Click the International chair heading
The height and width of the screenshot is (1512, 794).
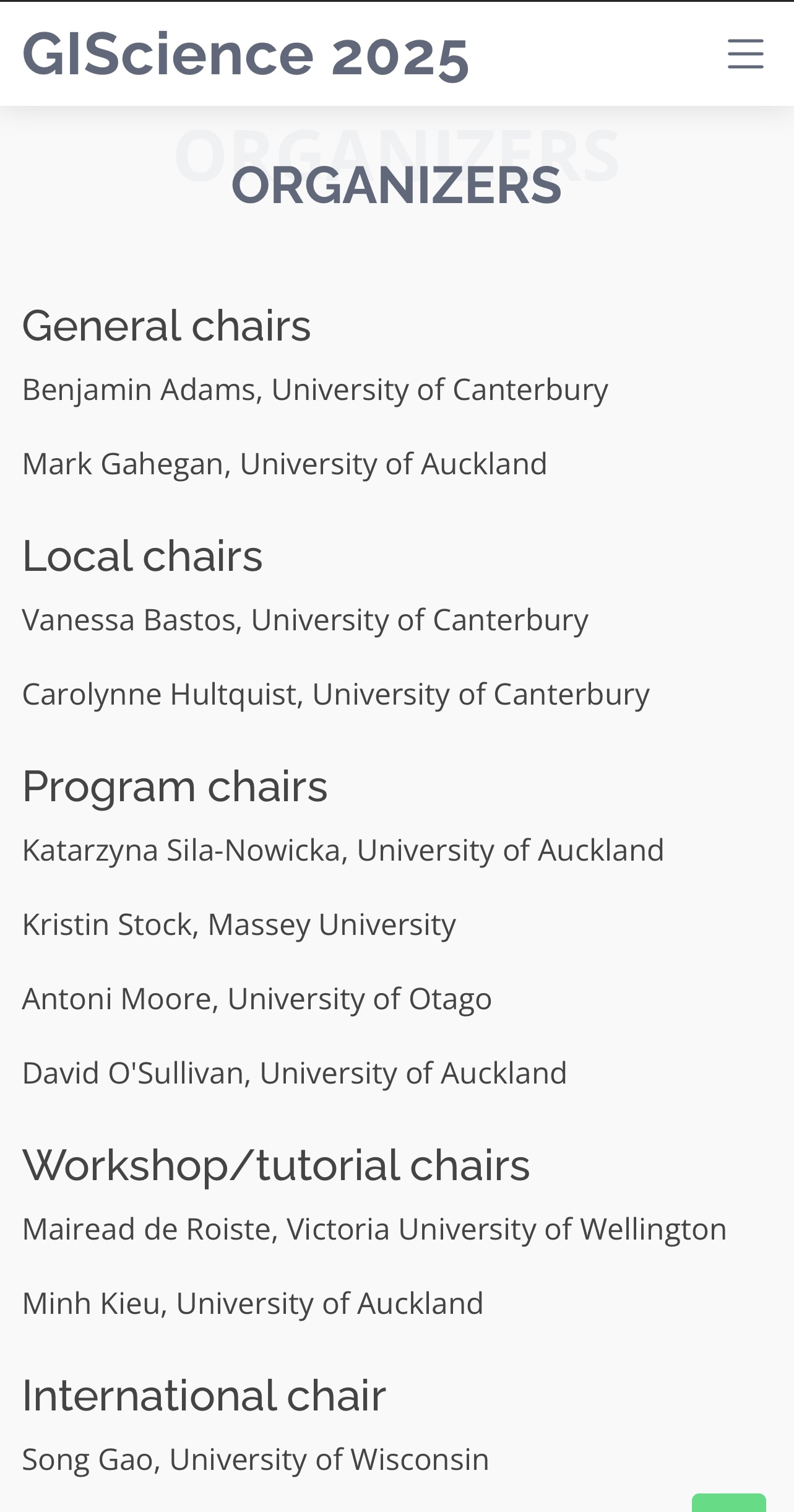pyautogui.click(x=204, y=1395)
